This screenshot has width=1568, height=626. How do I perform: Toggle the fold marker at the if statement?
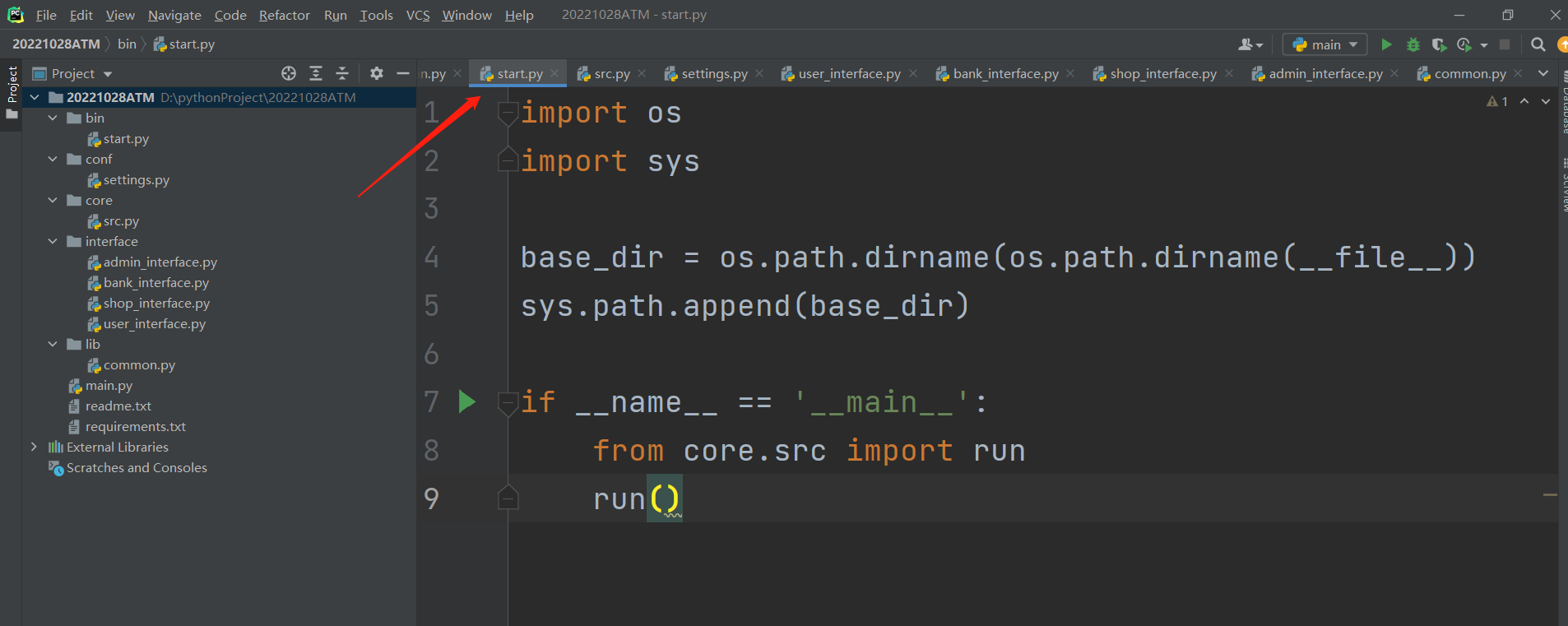click(508, 402)
